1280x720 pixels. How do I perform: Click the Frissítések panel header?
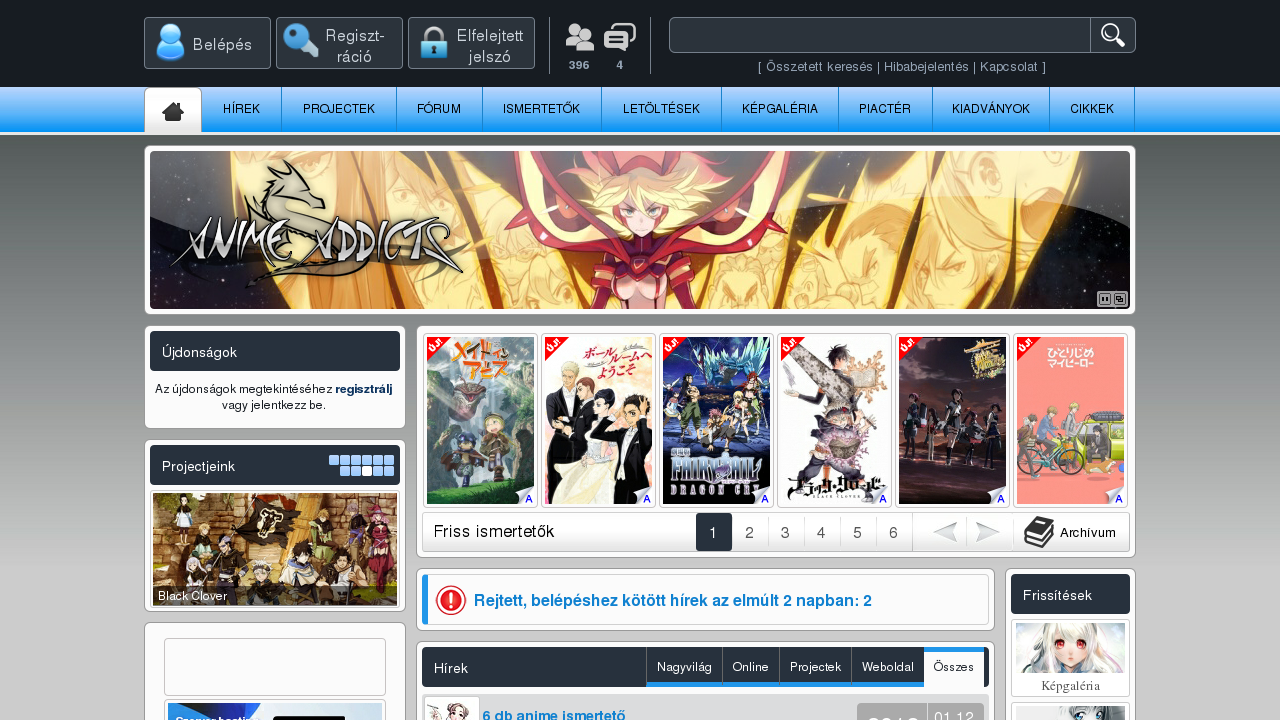tap(1070, 594)
